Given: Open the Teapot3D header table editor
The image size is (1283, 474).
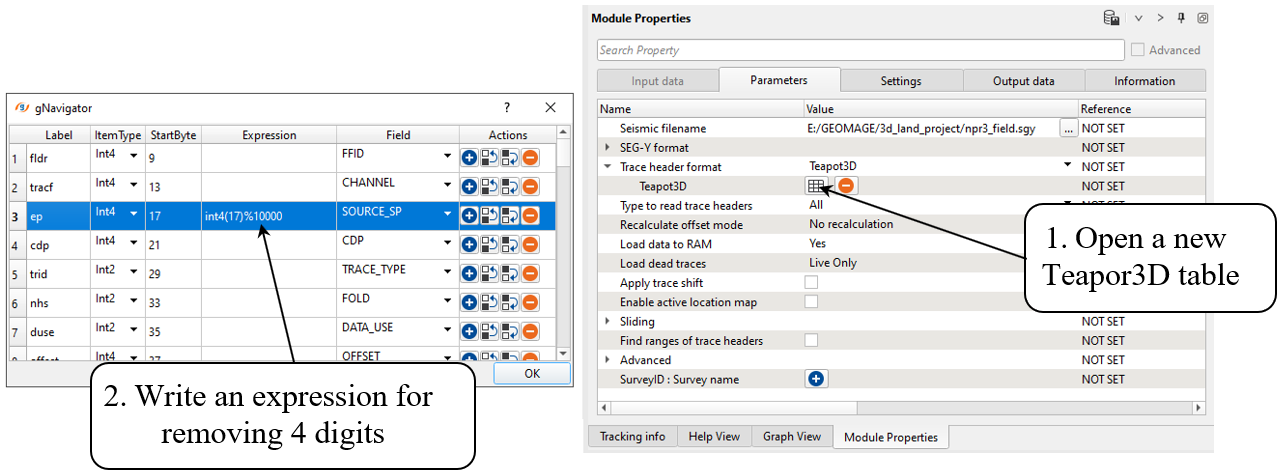Looking at the screenshot, I should (816, 186).
